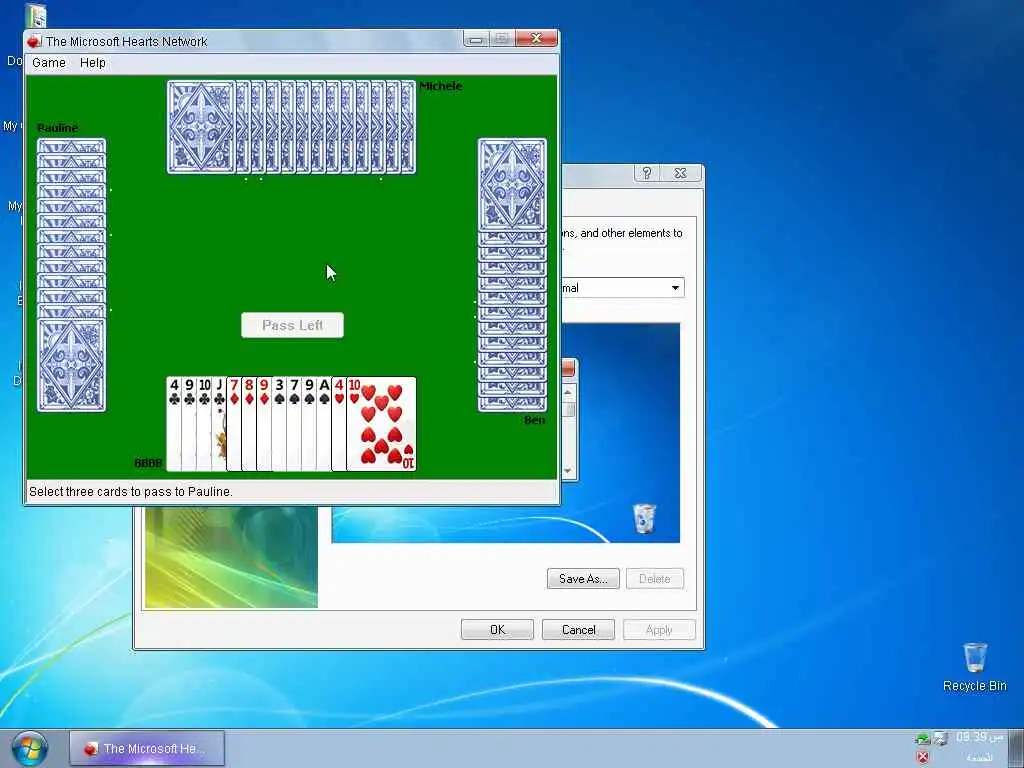This screenshot has width=1024, height=768.
Task: Click the Hearts window title bar icon
Action: click(x=35, y=41)
